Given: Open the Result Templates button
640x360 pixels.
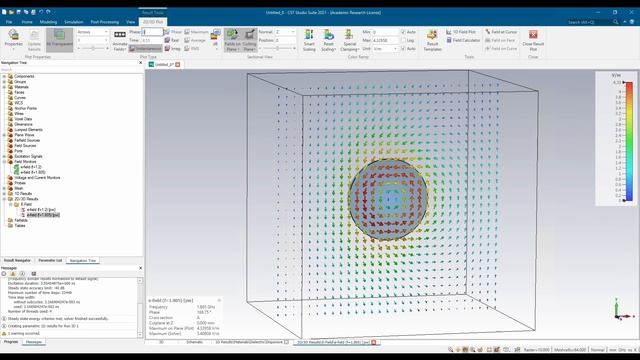Looking at the screenshot, I should coord(432,40).
